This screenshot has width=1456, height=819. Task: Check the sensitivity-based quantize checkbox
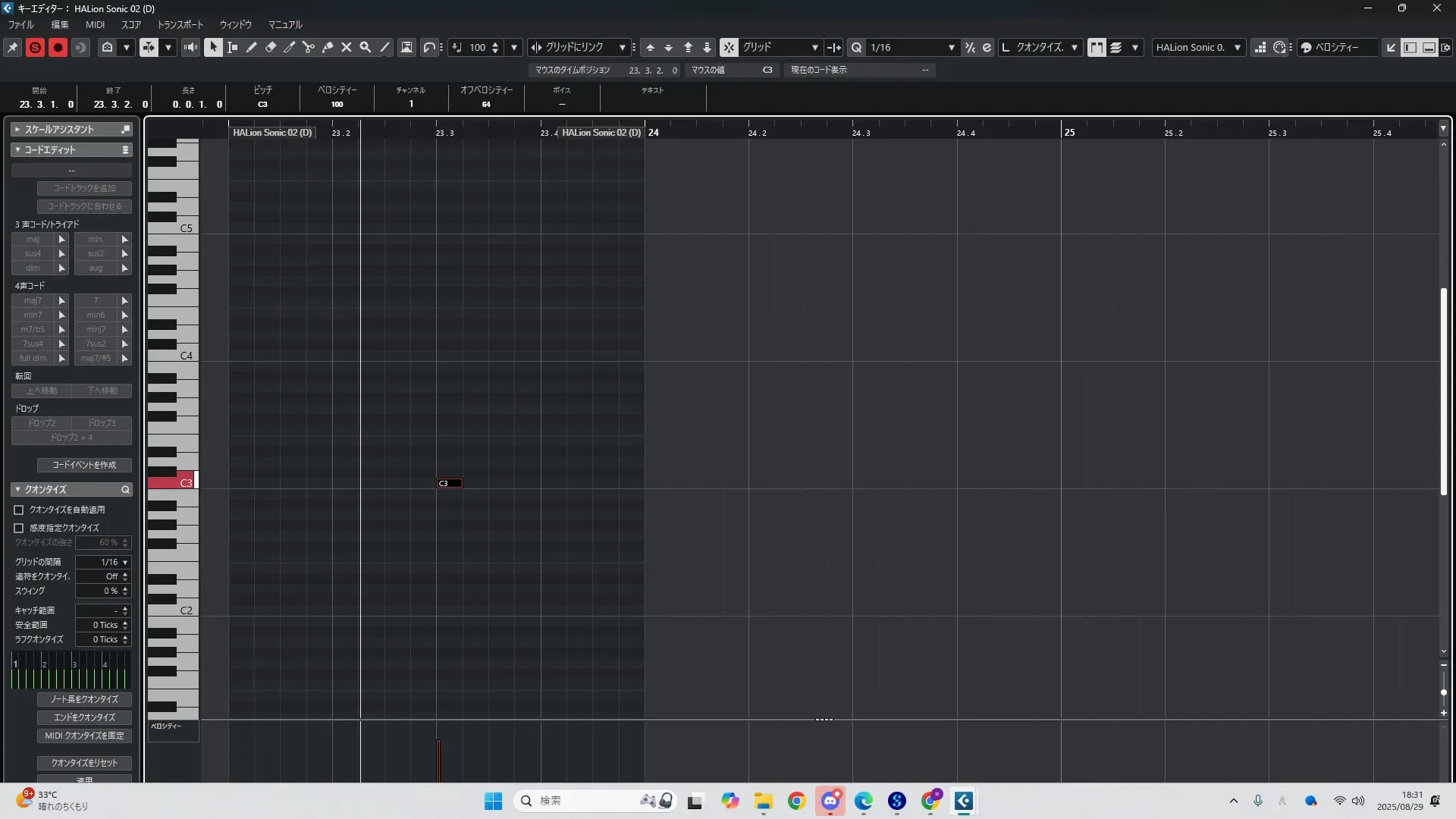[x=19, y=528]
